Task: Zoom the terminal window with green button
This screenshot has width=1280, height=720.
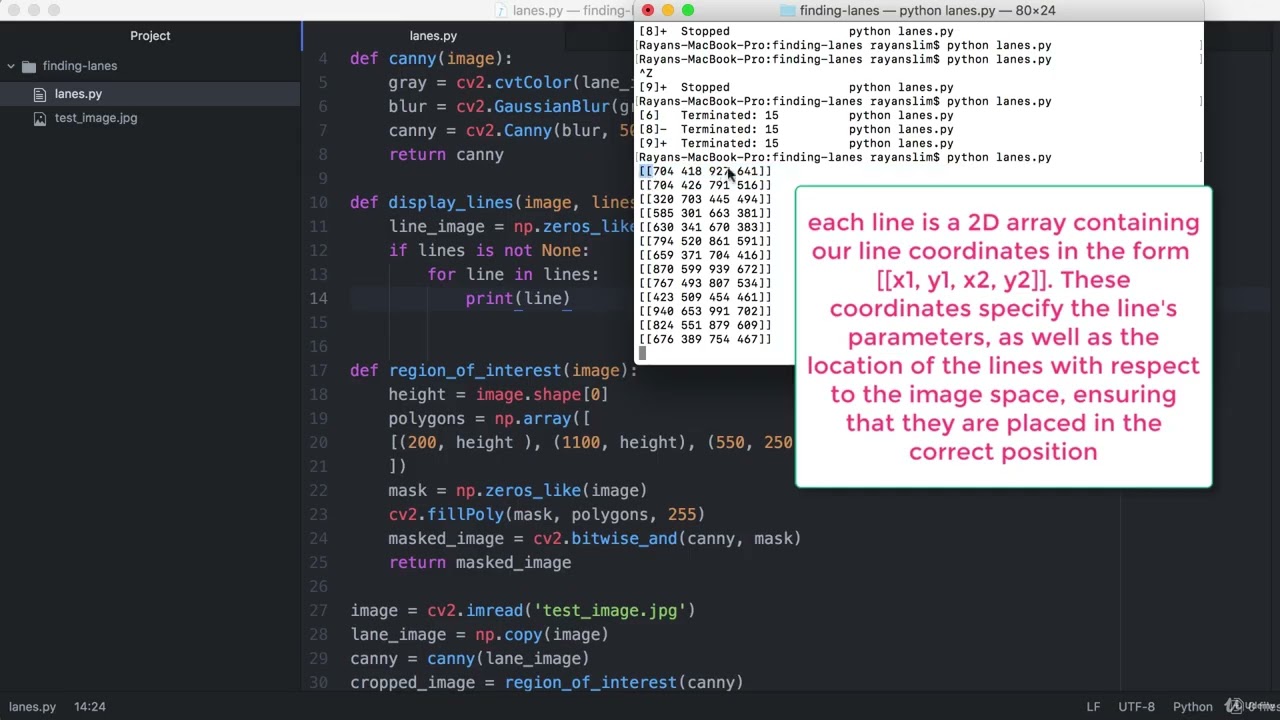Action: click(x=688, y=10)
